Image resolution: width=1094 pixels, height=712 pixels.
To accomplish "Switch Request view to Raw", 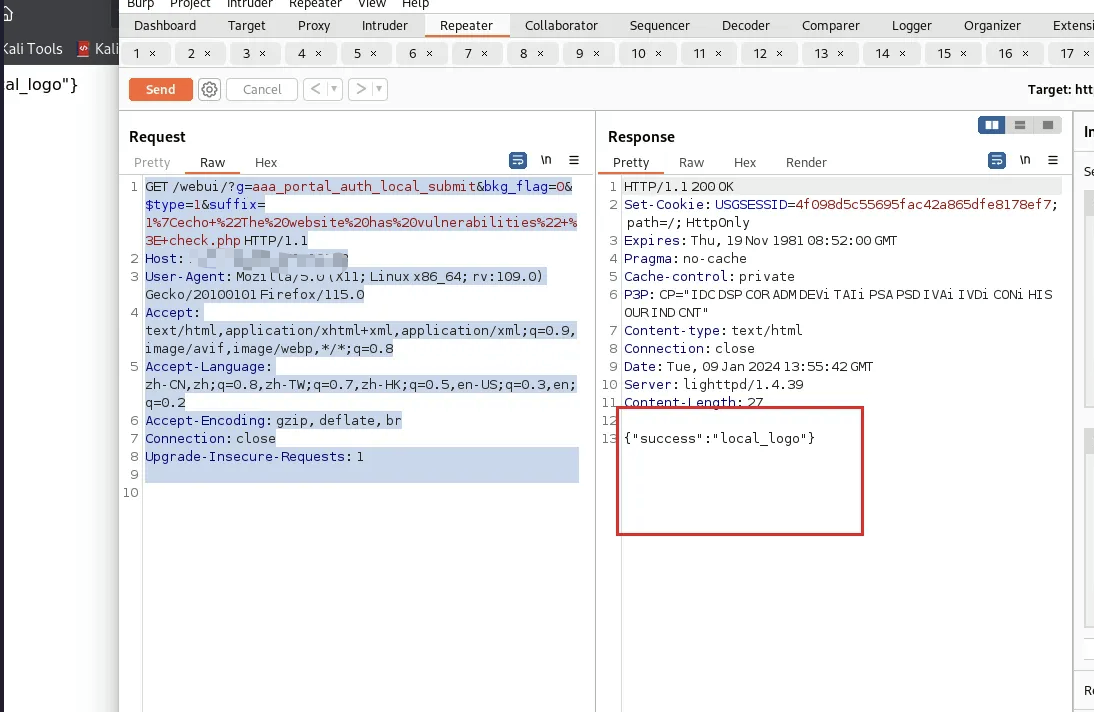I will [212, 163].
